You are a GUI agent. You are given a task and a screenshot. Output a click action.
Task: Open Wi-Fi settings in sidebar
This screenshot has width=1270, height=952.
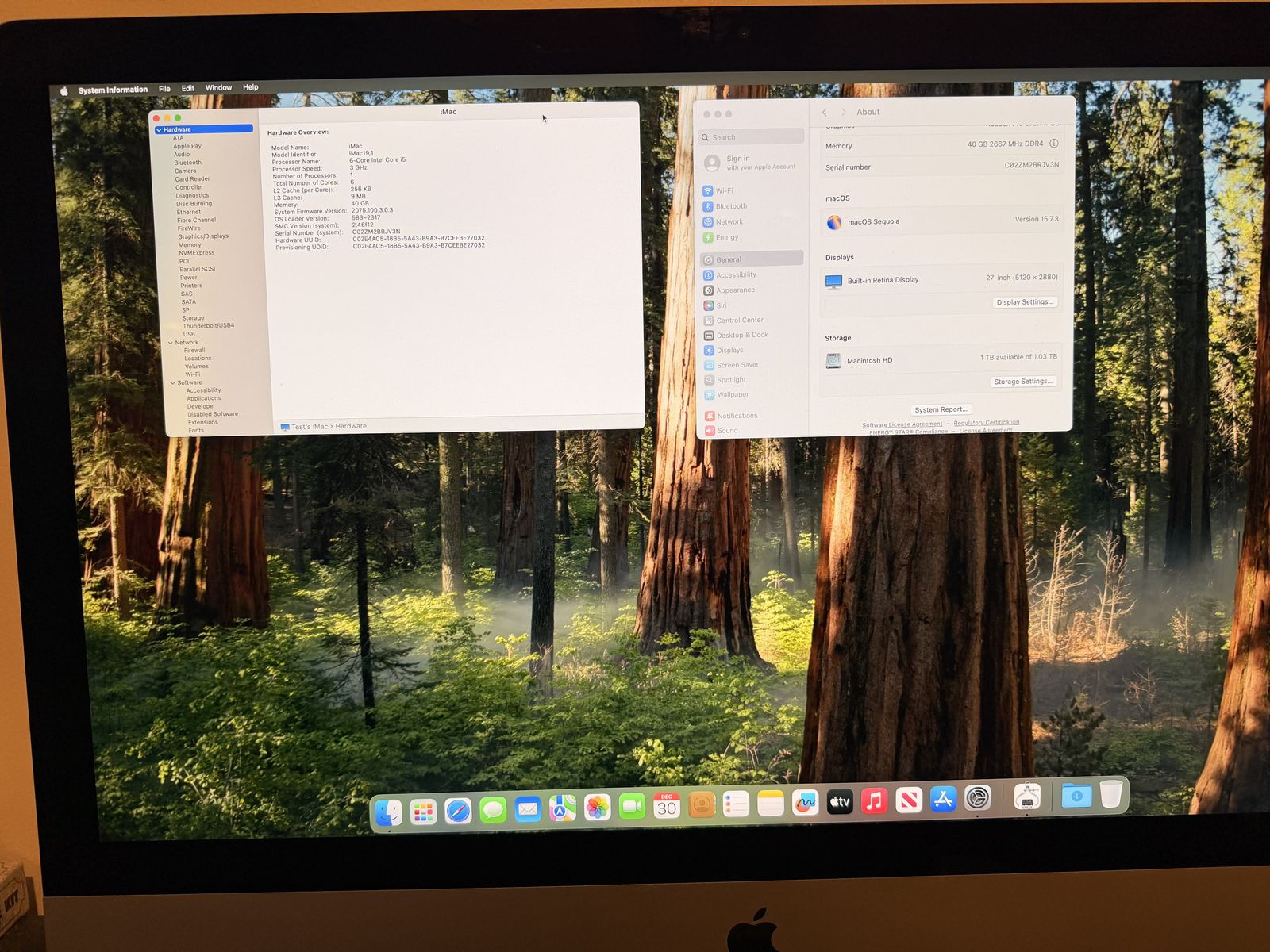[x=723, y=191]
